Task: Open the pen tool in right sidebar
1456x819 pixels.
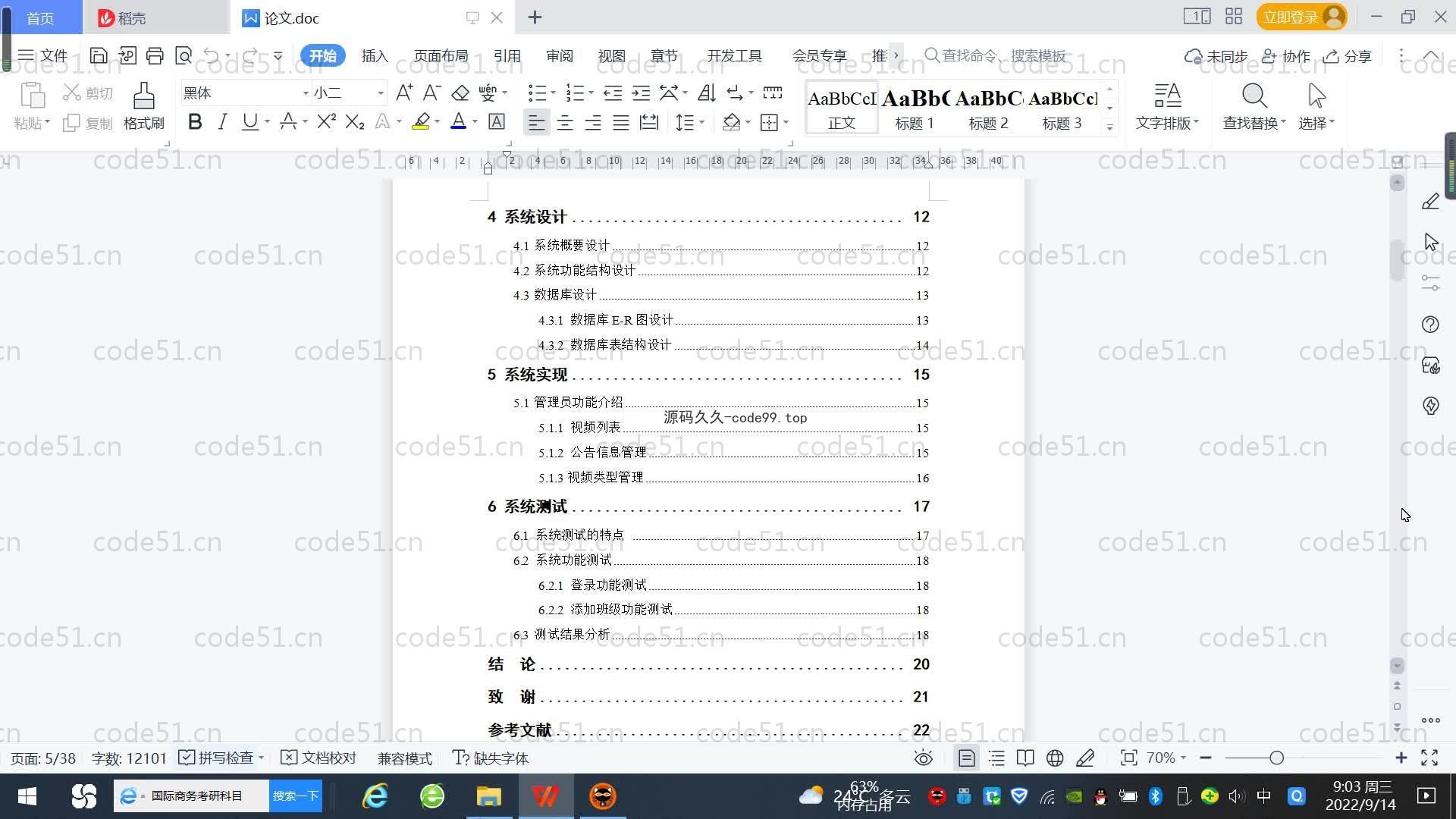Action: (1430, 201)
